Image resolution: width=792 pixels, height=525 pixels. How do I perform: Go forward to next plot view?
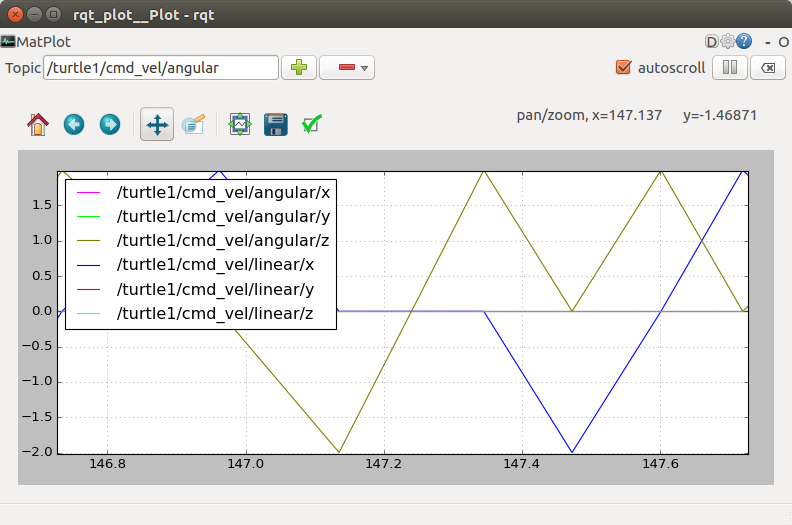point(110,124)
